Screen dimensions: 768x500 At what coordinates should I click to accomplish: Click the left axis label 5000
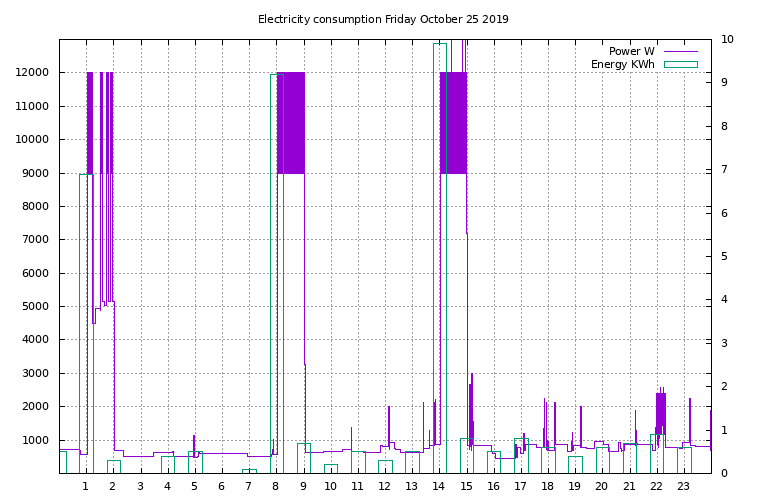[35, 307]
